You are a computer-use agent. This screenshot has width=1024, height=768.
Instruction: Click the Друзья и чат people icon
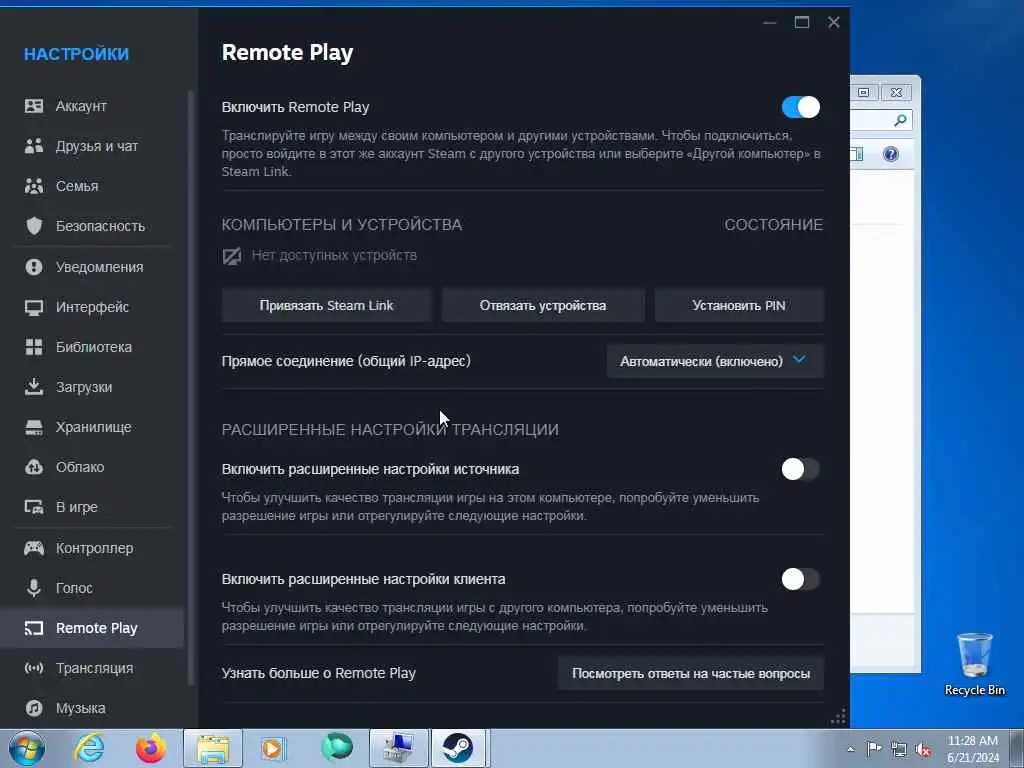[34, 146]
